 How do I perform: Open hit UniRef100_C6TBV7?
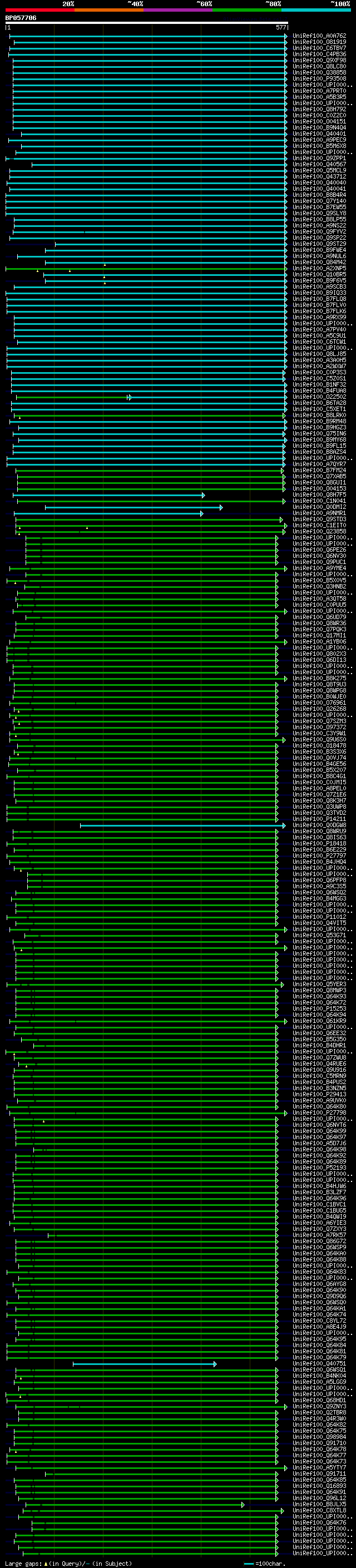coord(319,48)
